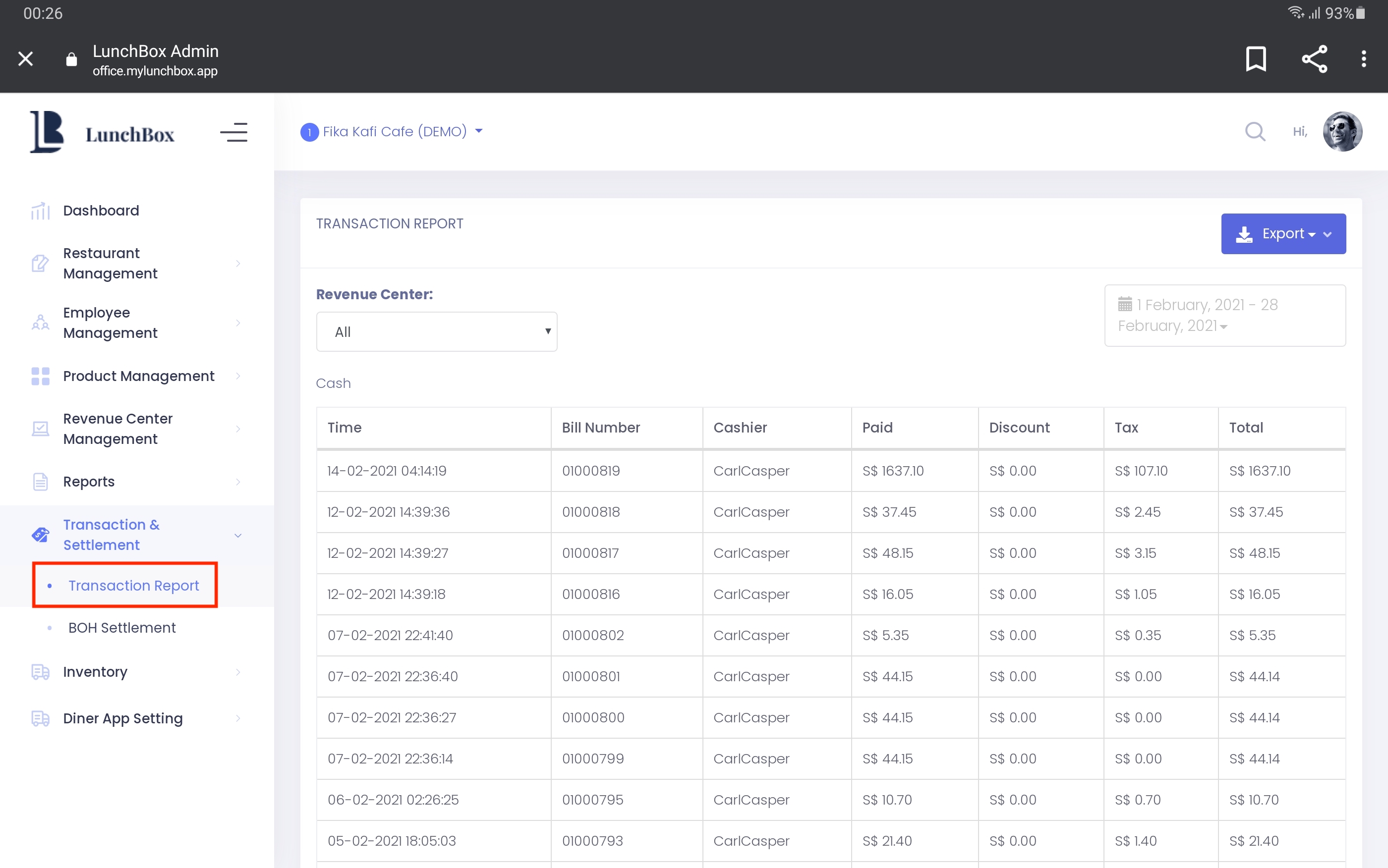This screenshot has width=1388, height=868.
Task: Close the browser tab with X
Action: [25, 58]
